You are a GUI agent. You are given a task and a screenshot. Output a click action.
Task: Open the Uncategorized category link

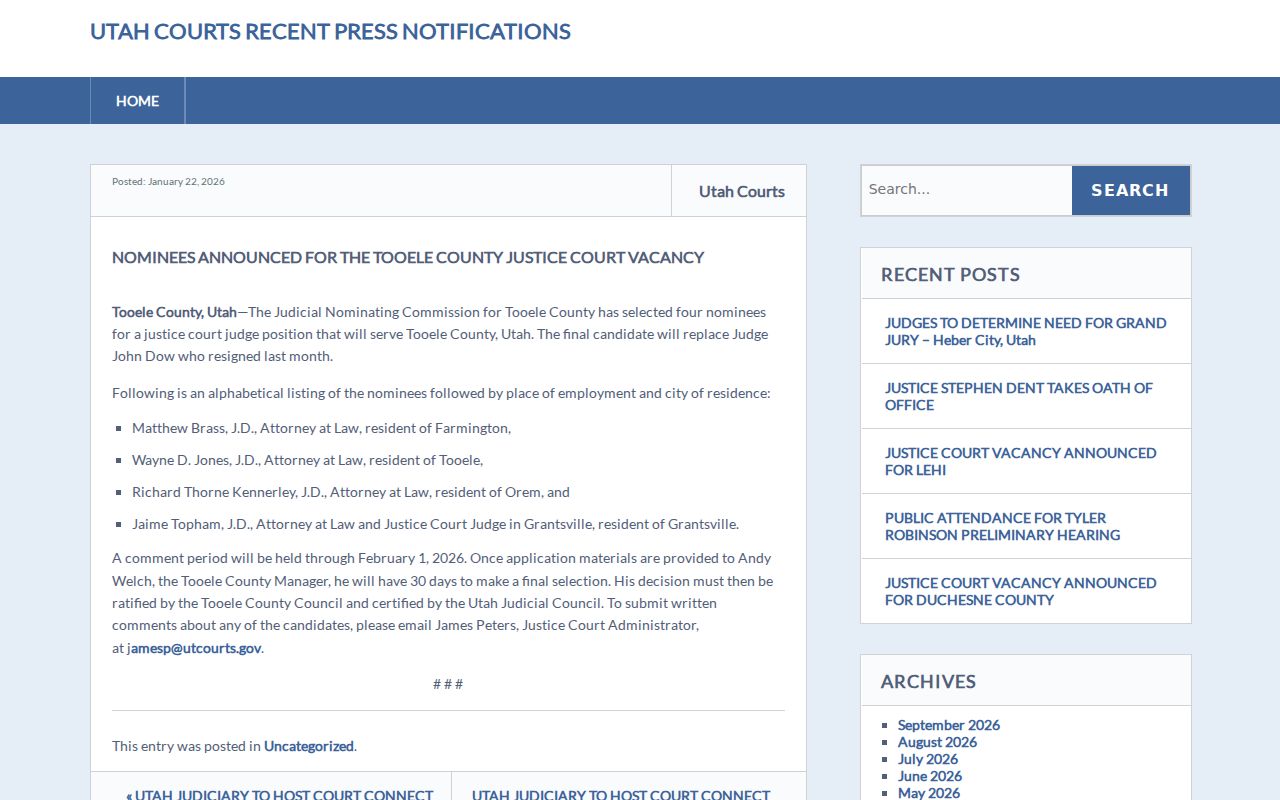308,746
